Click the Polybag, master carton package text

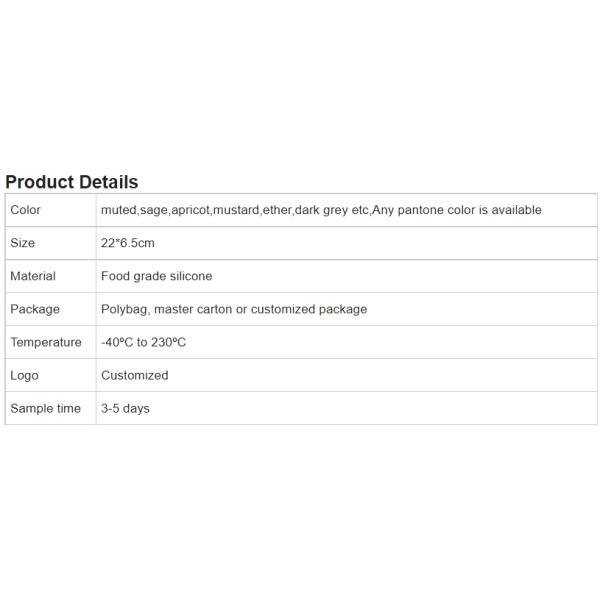tap(234, 309)
